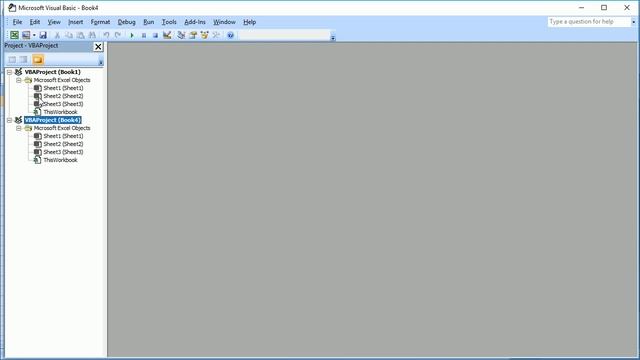The height and width of the screenshot is (360, 640).
Task: Open the Run menu
Action: tap(149, 22)
